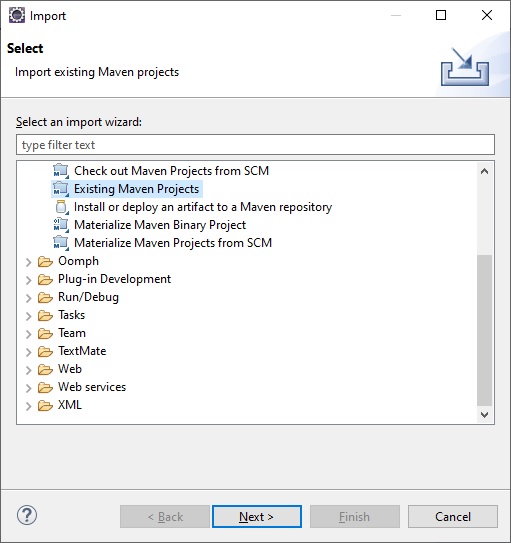511x543 pixels.
Task: Click the Install or deploy artifact jar icon
Action: (x=61, y=207)
